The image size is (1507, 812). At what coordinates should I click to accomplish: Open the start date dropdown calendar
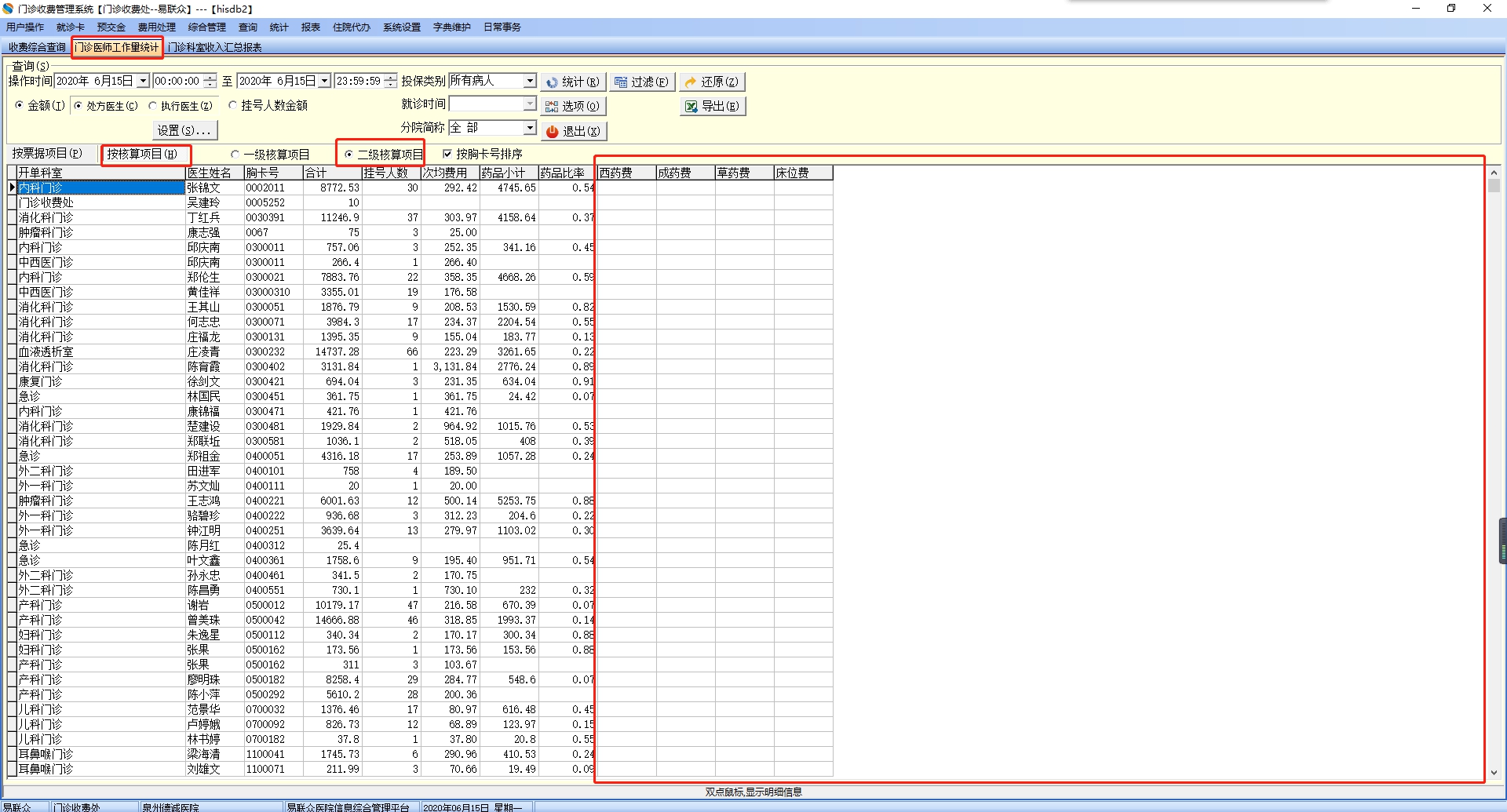click(x=143, y=81)
